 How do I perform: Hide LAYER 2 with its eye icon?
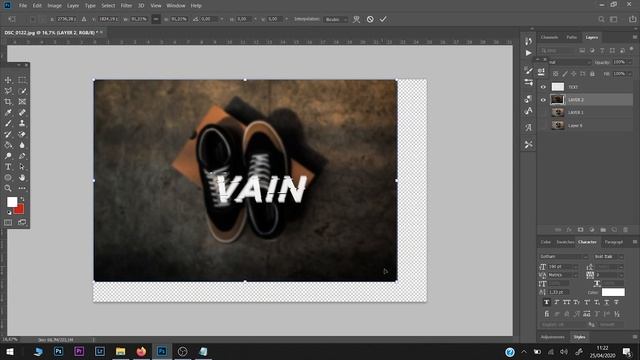pyautogui.click(x=543, y=100)
